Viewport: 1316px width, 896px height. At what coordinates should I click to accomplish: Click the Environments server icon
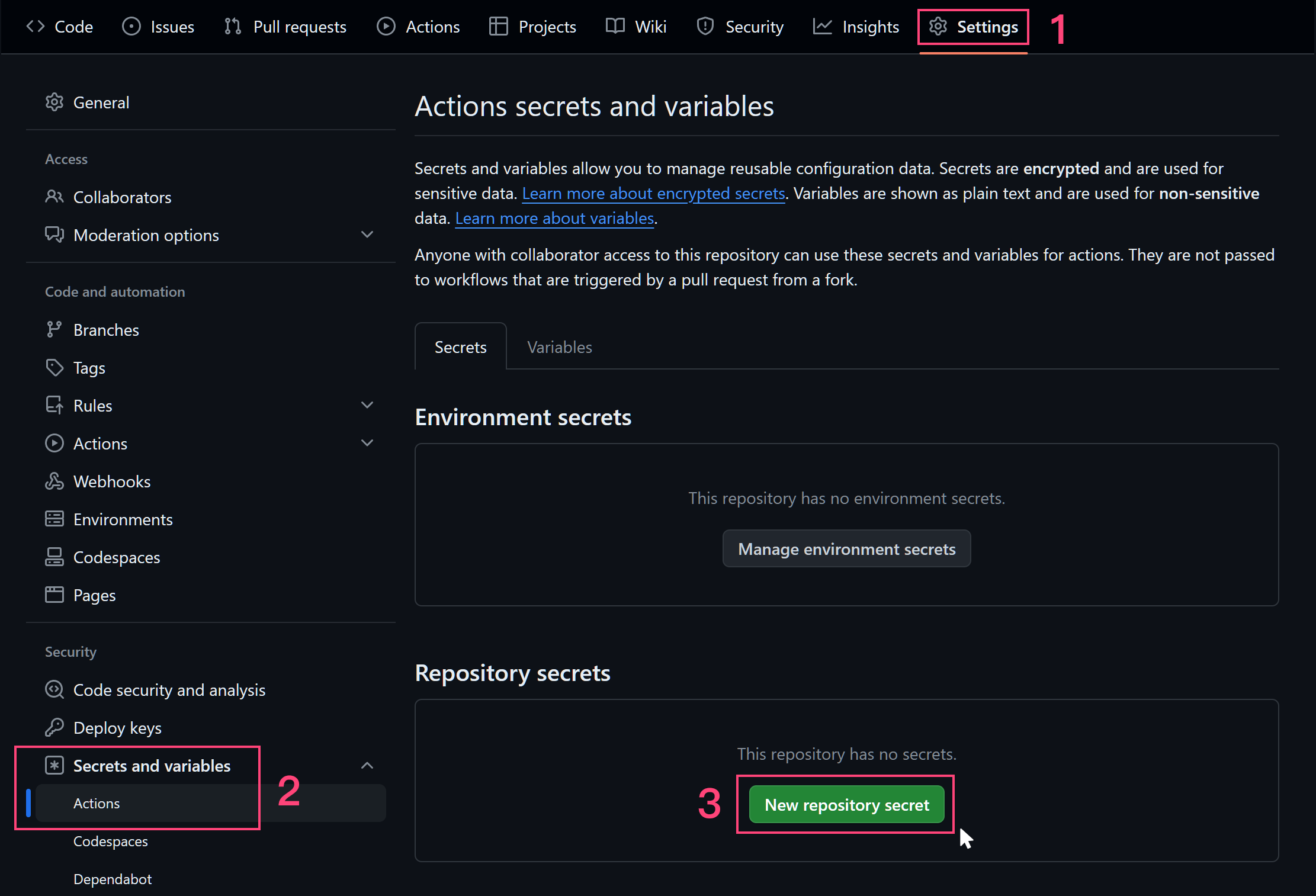(x=54, y=519)
